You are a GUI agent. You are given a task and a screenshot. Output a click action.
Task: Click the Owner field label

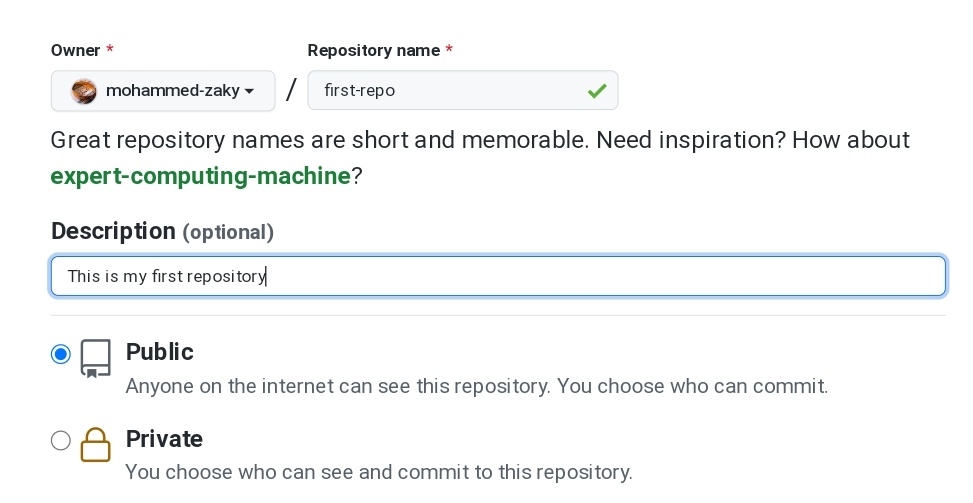[x=76, y=50]
